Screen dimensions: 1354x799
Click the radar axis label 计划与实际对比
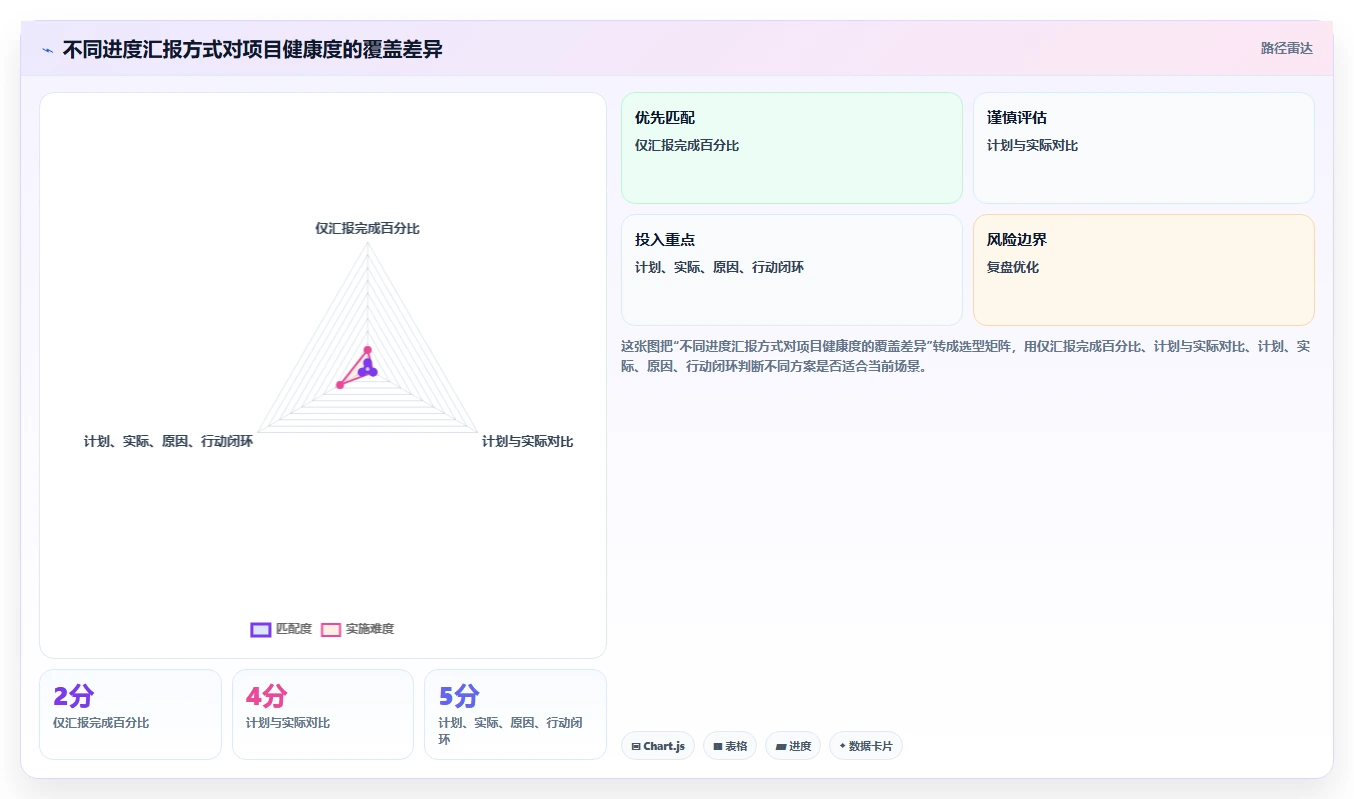coord(528,441)
